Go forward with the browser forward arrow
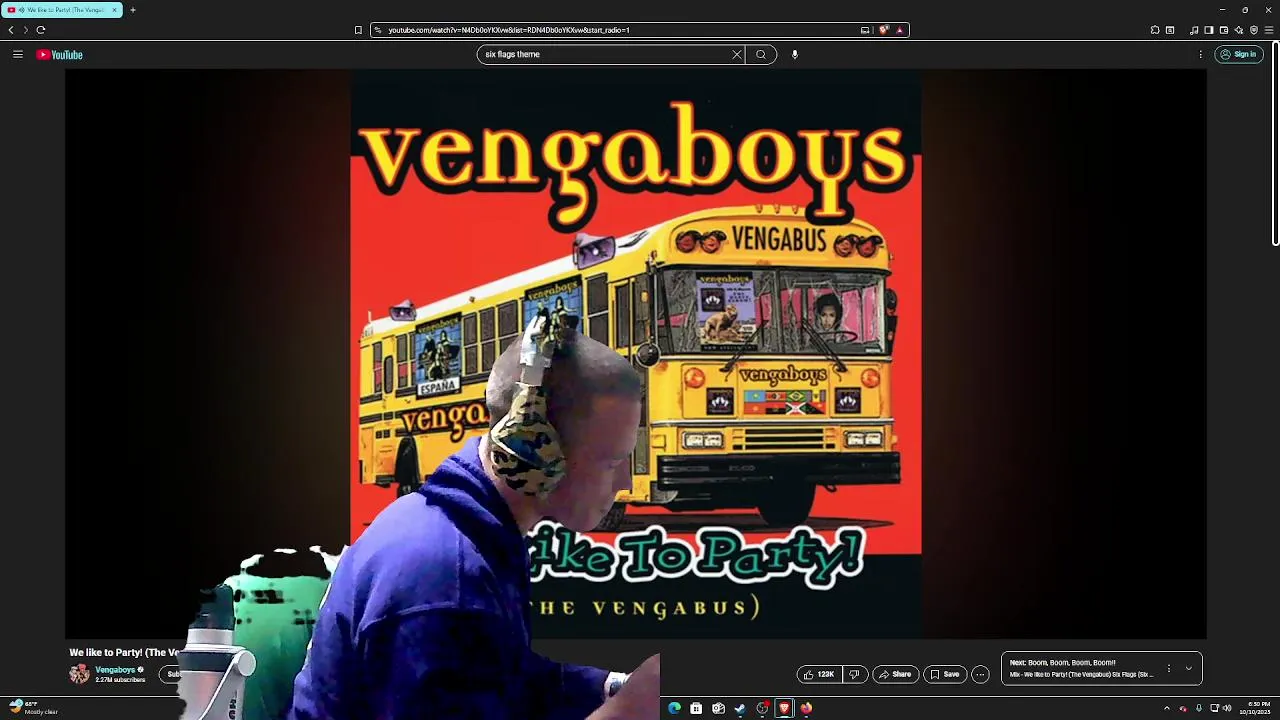 pos(26,30)
